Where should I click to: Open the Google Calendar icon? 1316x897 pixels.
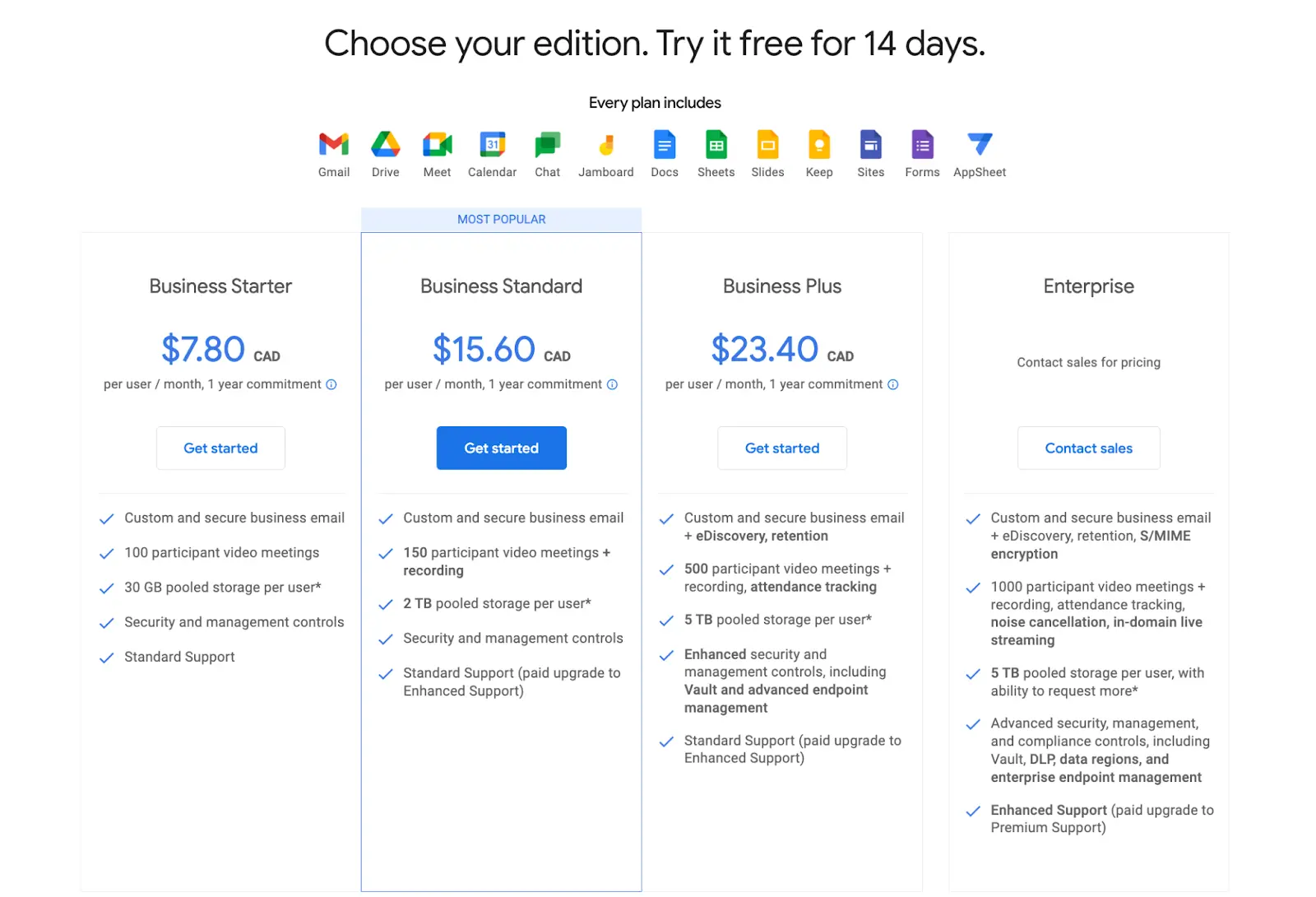point(492,145)
